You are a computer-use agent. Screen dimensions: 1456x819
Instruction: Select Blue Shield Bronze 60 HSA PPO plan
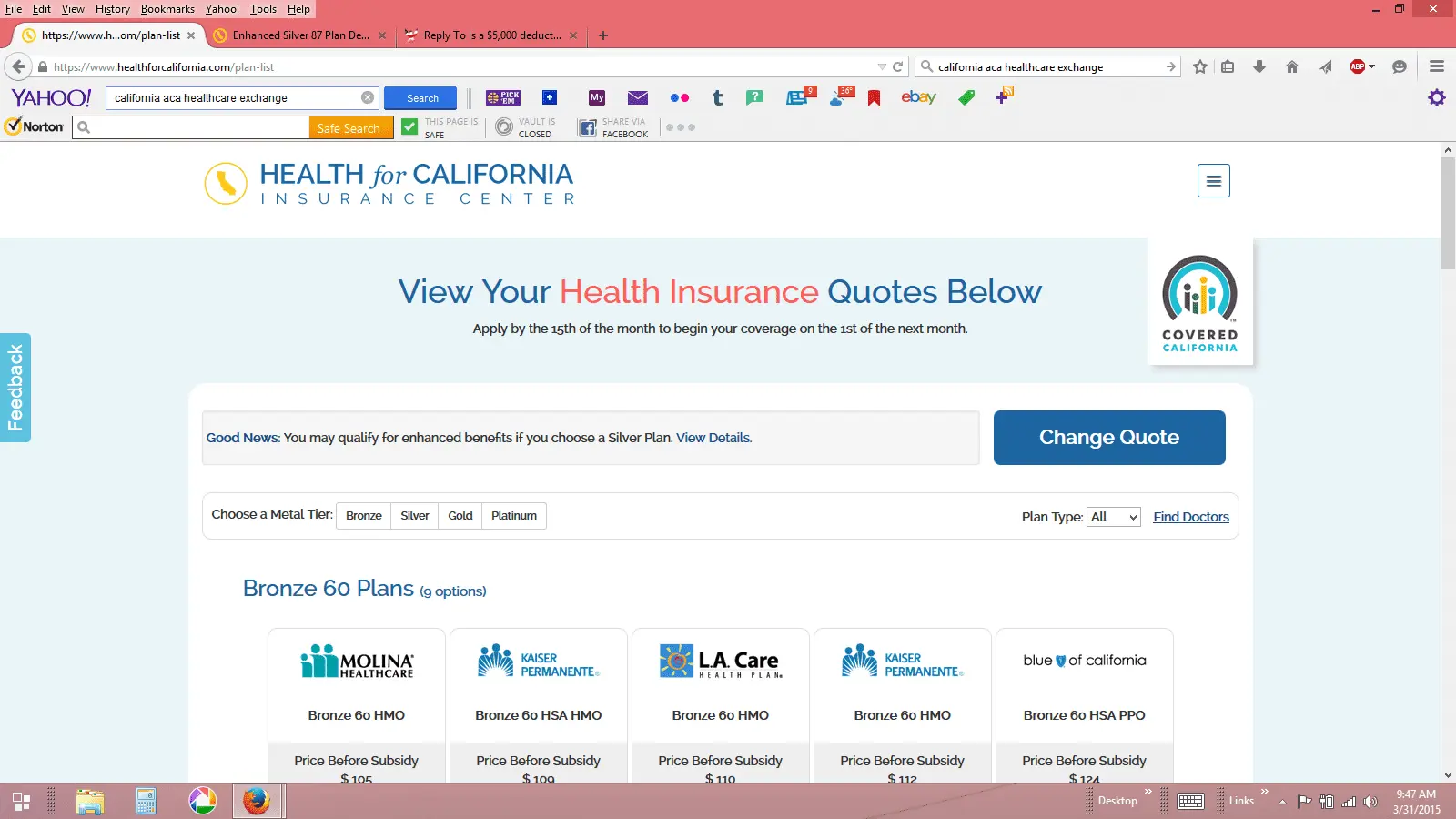pyautogui.click(x=1085, y=705)
